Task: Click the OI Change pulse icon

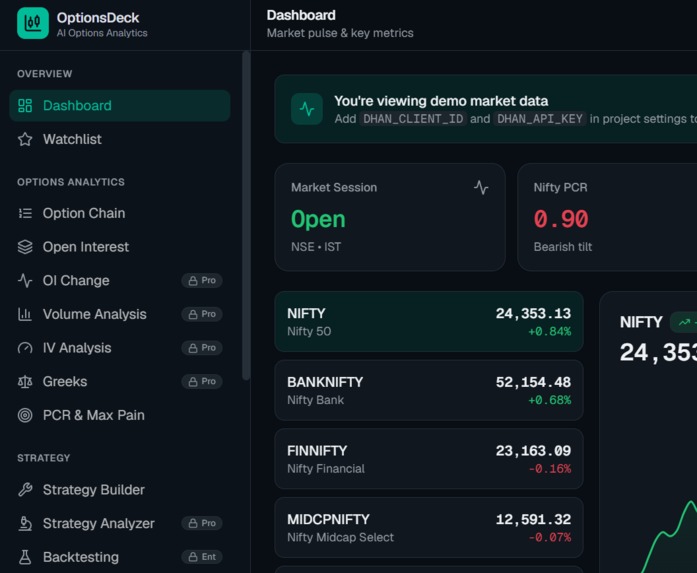Action: [25, 280]
